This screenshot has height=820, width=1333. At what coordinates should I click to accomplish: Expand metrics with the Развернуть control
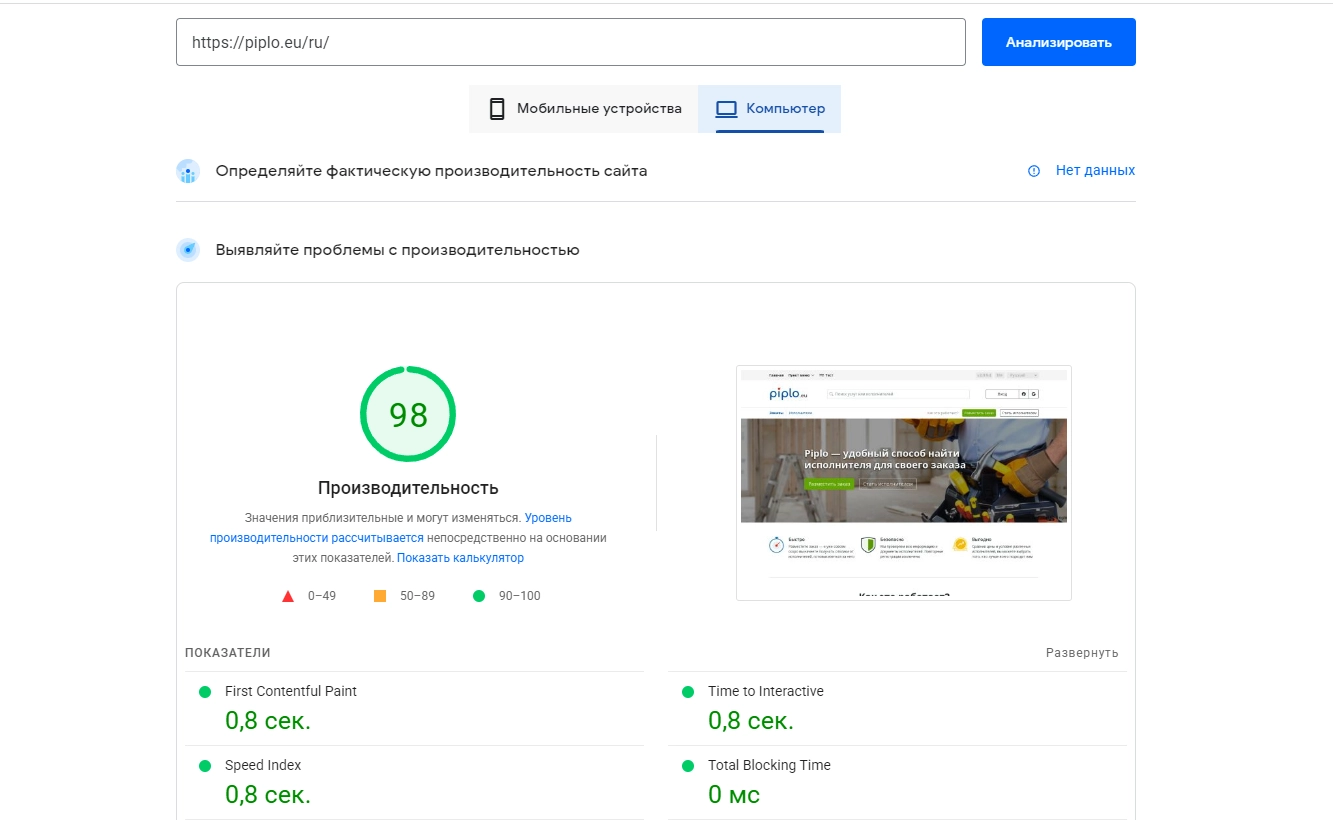(x=1082, y=653)
